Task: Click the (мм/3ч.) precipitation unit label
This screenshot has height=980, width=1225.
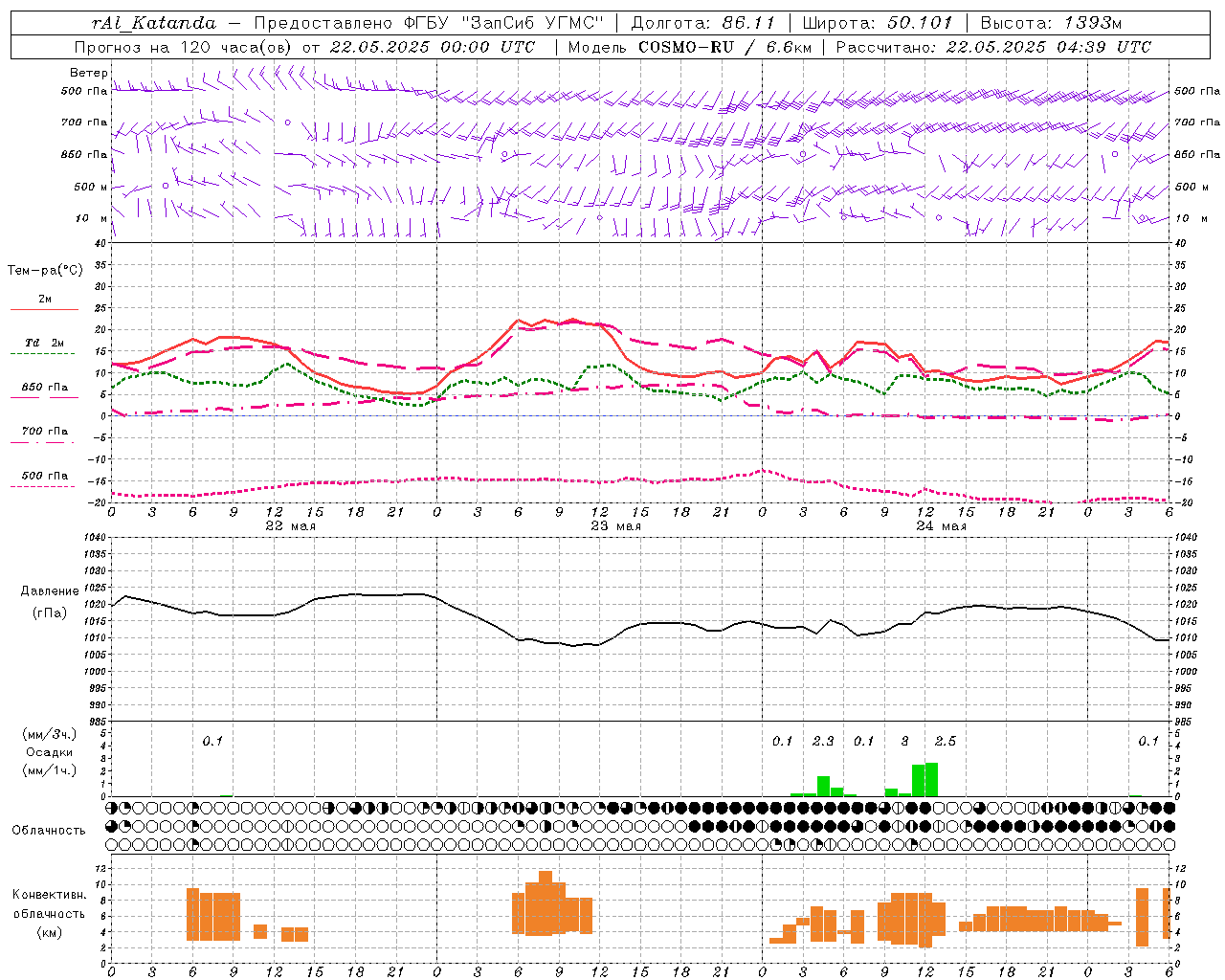Action: coord(50,735)
